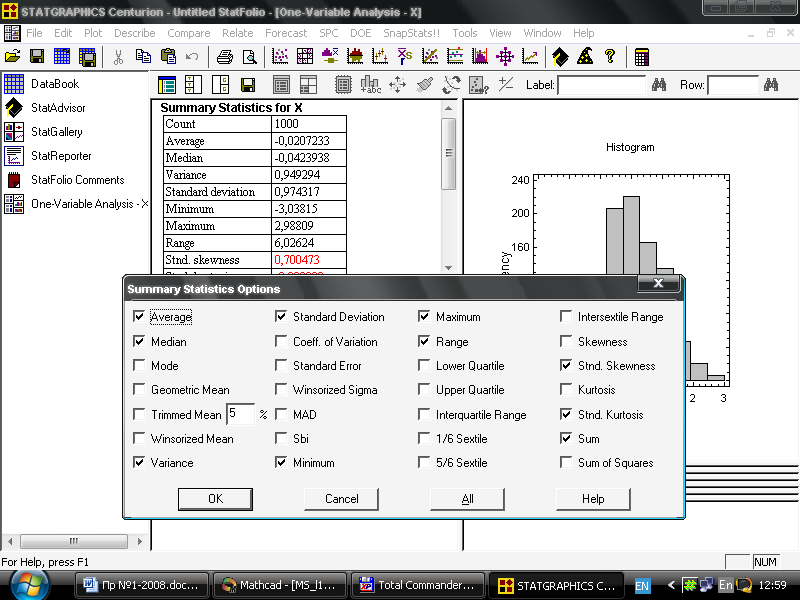Click the Input Dialog icon in analysis toolbar
The width and height of the screenshot is (800, 600).
(x=167, y=85)
